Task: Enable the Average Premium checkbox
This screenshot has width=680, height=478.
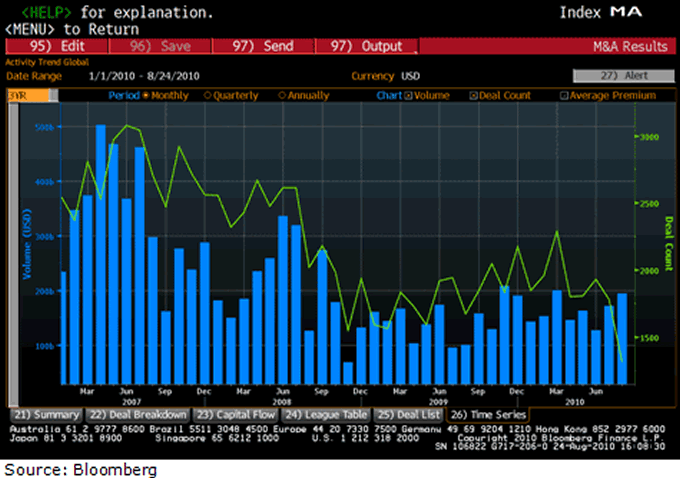Action: pos(565,95)
